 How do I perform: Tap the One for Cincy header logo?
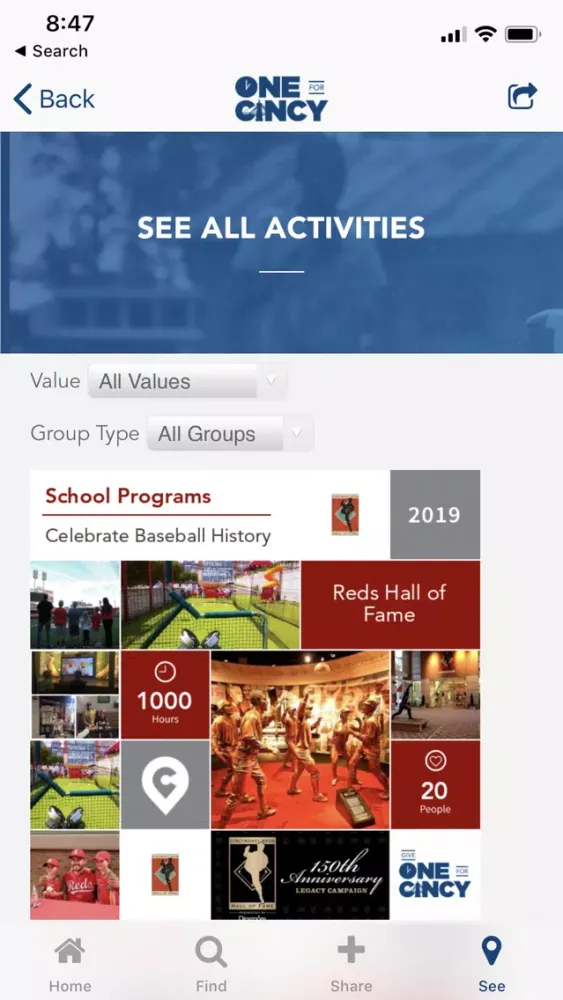point(281,99)
